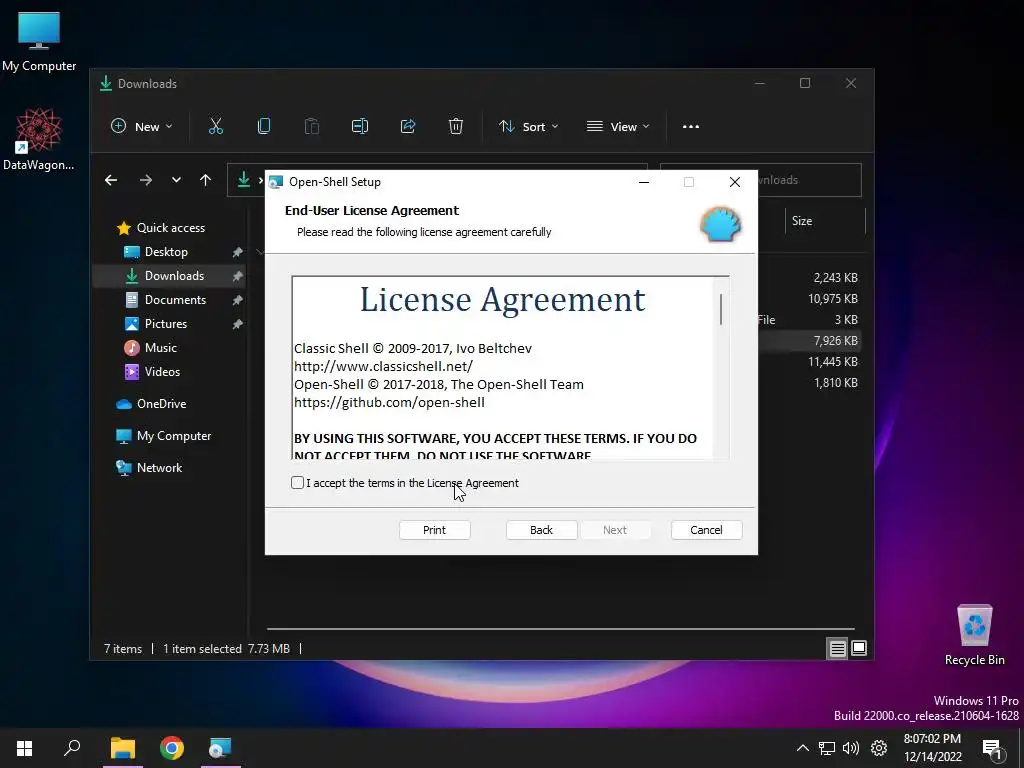
Task: Expand the recent locations chevron
Action: [x=176, y=180]
